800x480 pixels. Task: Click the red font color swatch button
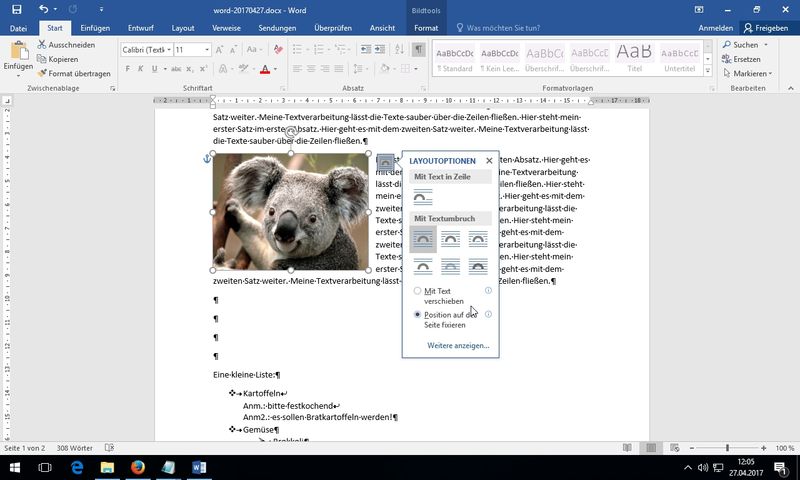pos(264,69)
